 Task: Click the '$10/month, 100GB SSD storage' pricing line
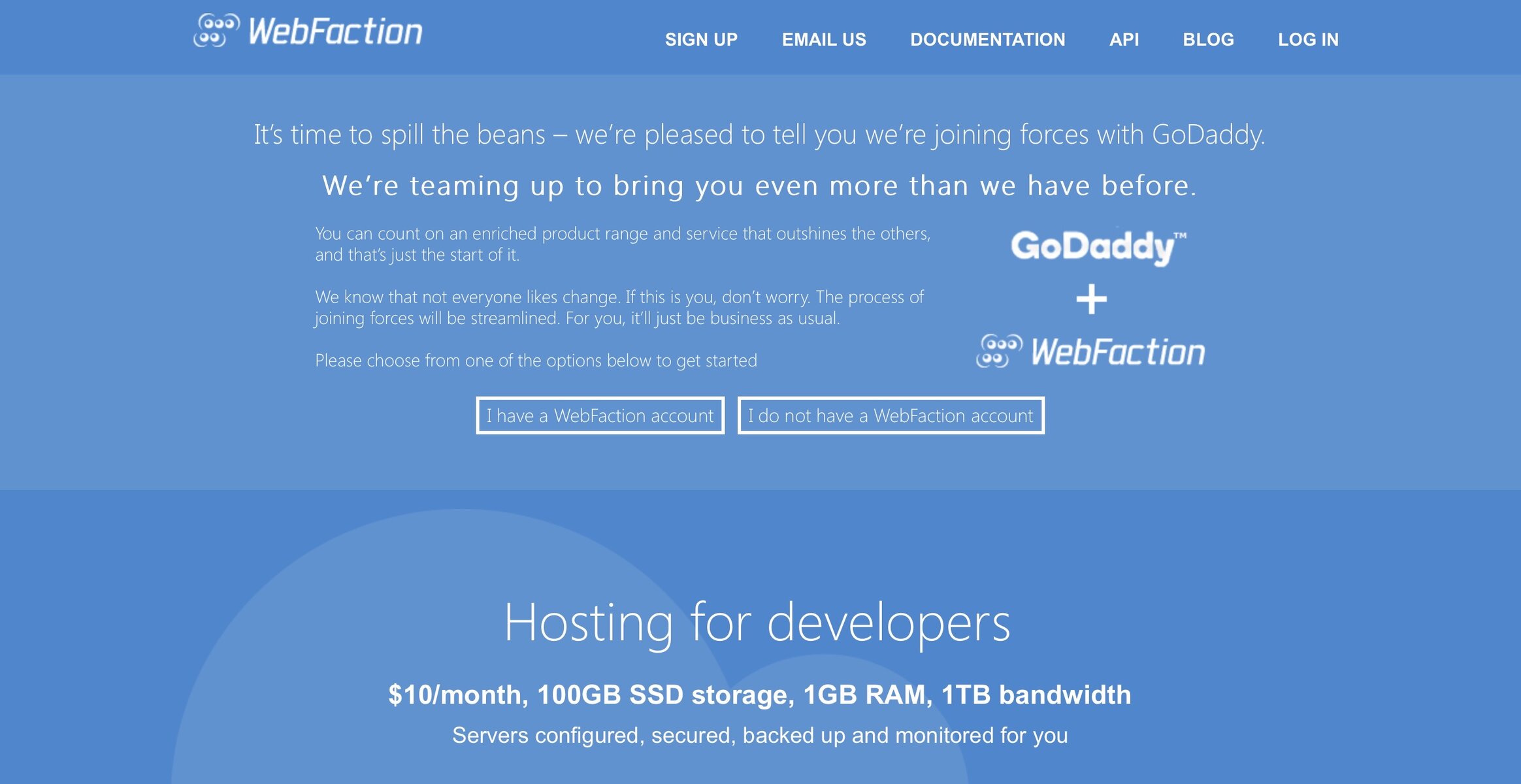[759, 694]
